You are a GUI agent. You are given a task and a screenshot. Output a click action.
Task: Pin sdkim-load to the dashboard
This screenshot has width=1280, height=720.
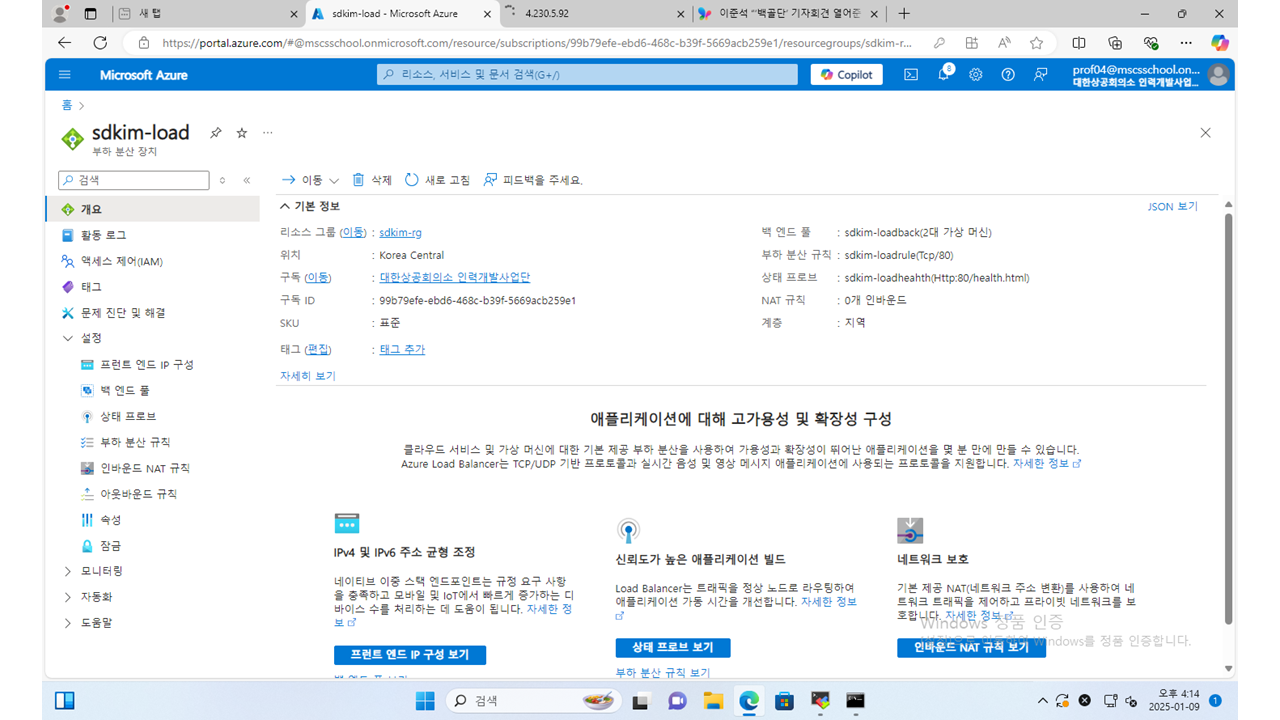coord(215,133)
